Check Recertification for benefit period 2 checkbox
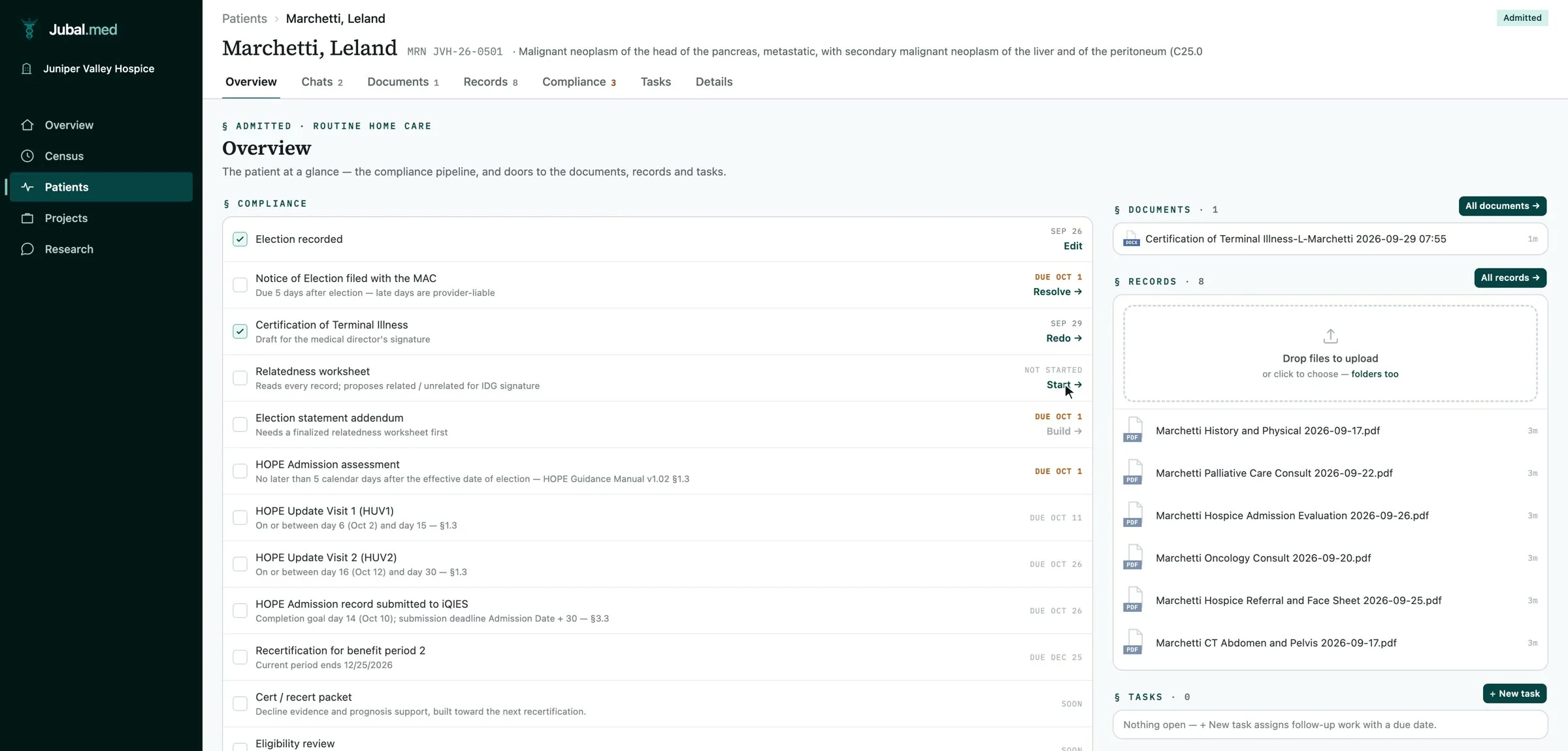Screen dimensions: 1568x751 click(240, 657)
